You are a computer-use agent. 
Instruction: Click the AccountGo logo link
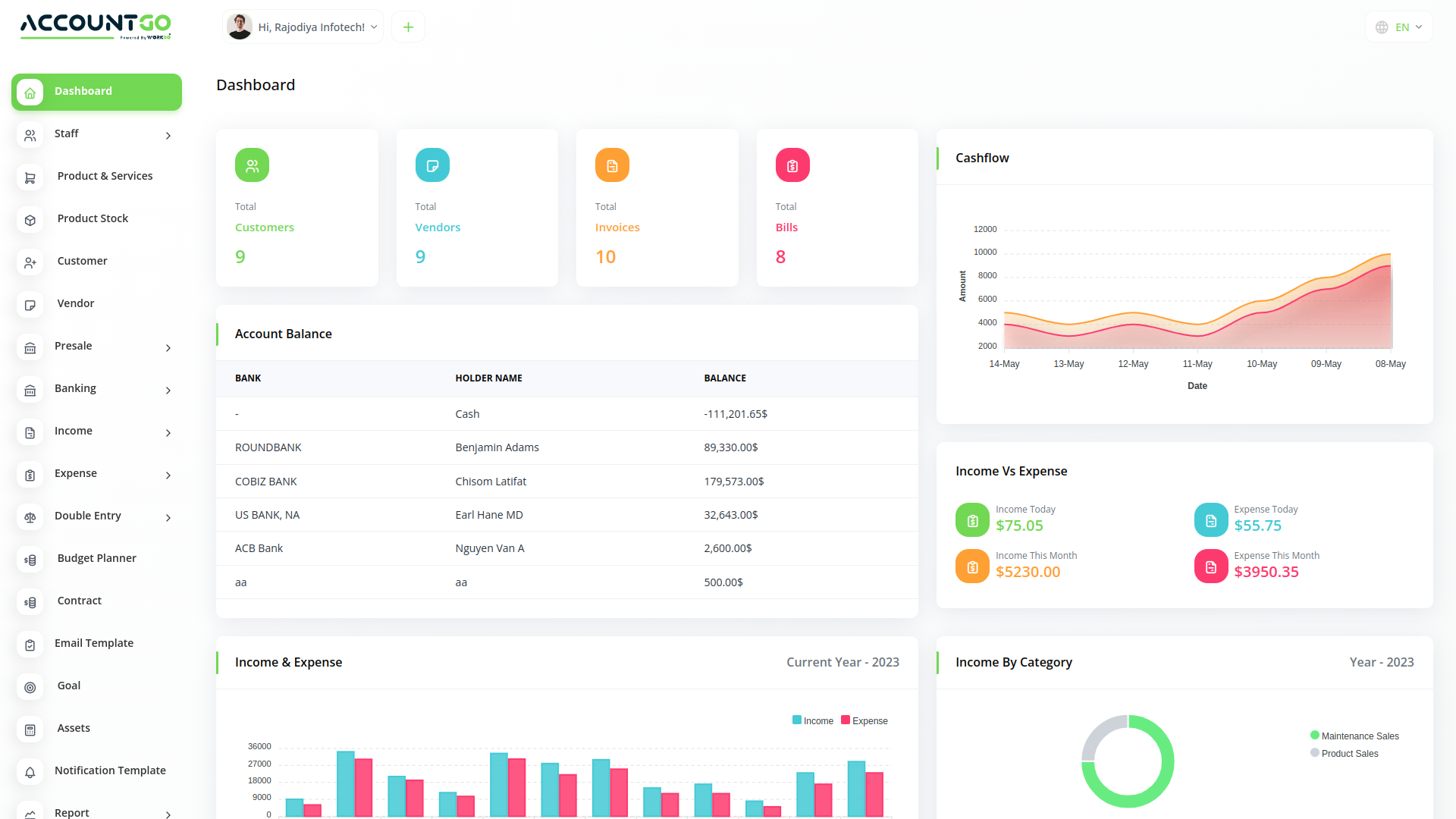pyautogui.click(x=96, y=25)
